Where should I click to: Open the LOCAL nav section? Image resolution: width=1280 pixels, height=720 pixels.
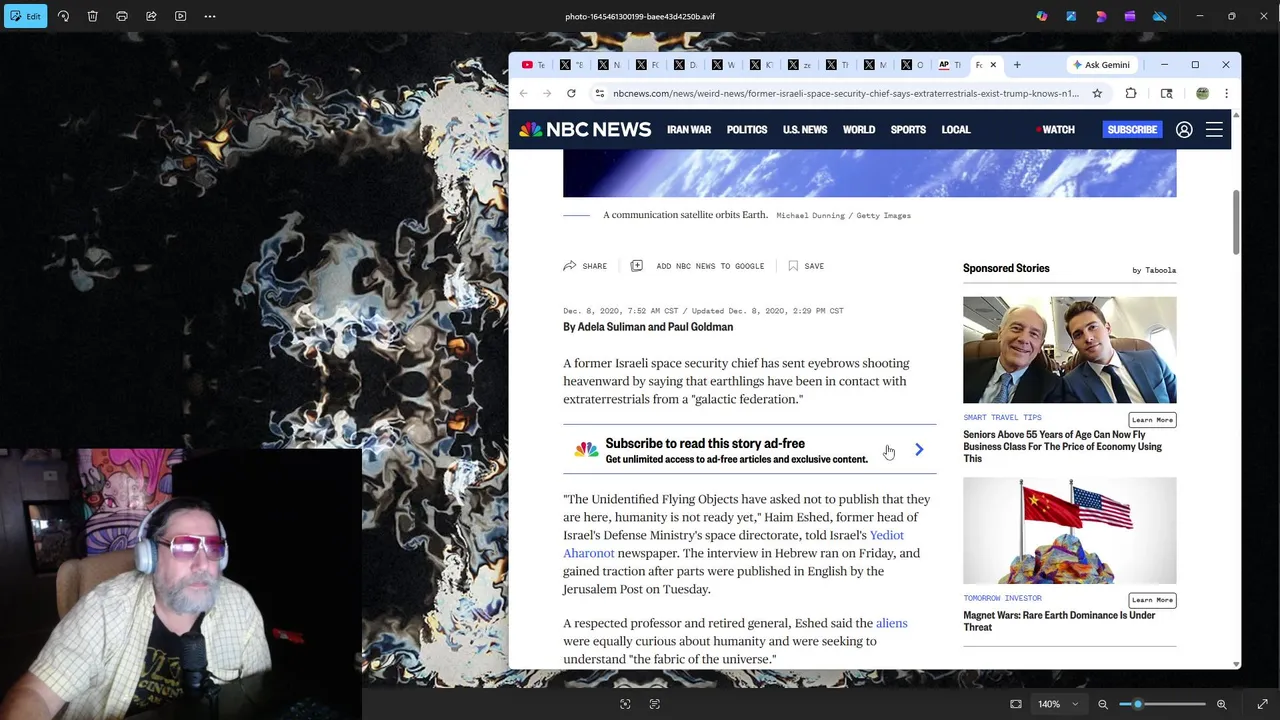[x=956, y=130]
